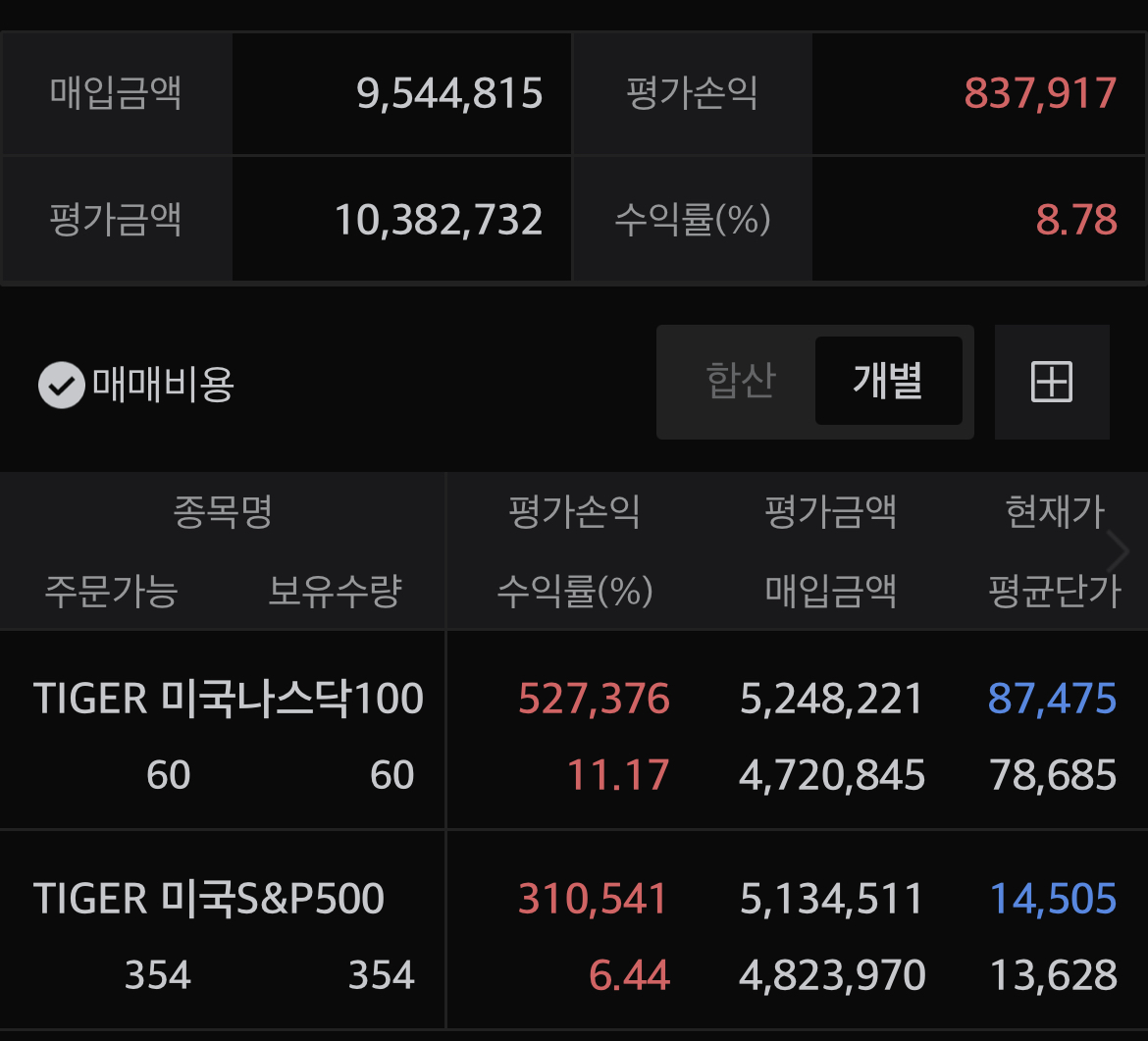Open the TIGER 미국S&P500 holding row

pos(574,930)
